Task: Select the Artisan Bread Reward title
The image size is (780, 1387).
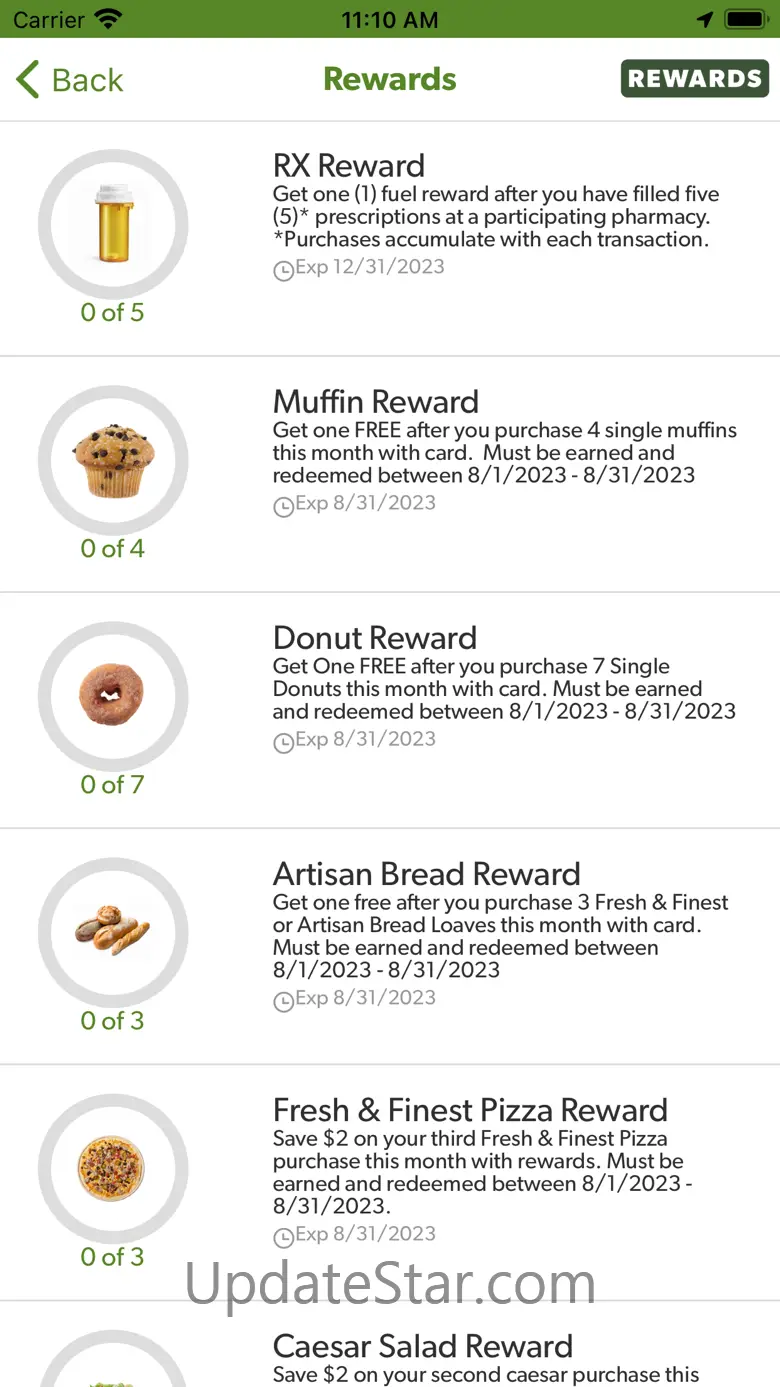Action: click(427, 873)
